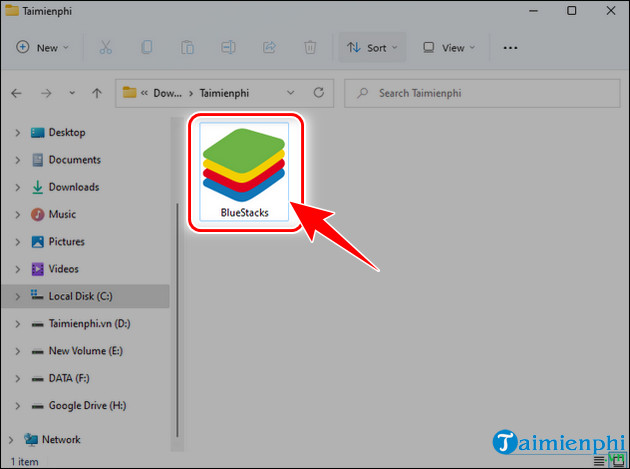Image resolution: width=630 pixels, height=469 pixels.
Task: Click the 1 item status text
Action: (x=25, y=462)
